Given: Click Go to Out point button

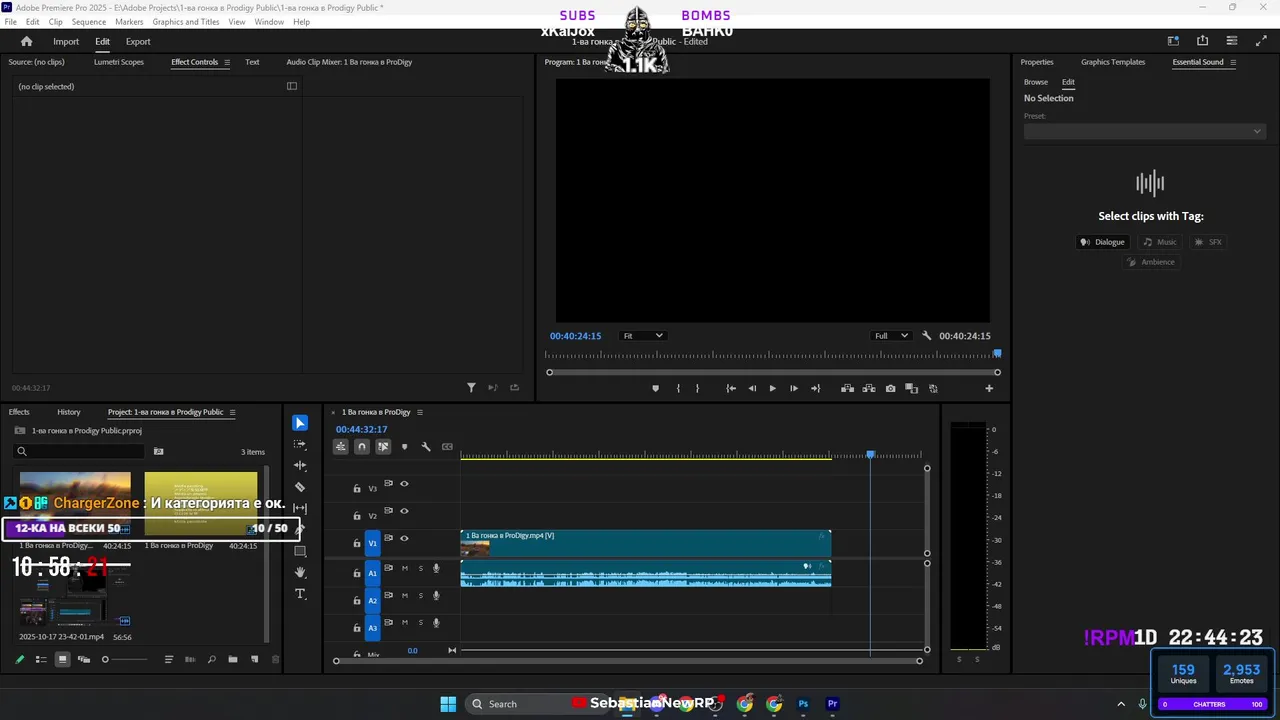Looking at the screenshot, I should [815, 388].
